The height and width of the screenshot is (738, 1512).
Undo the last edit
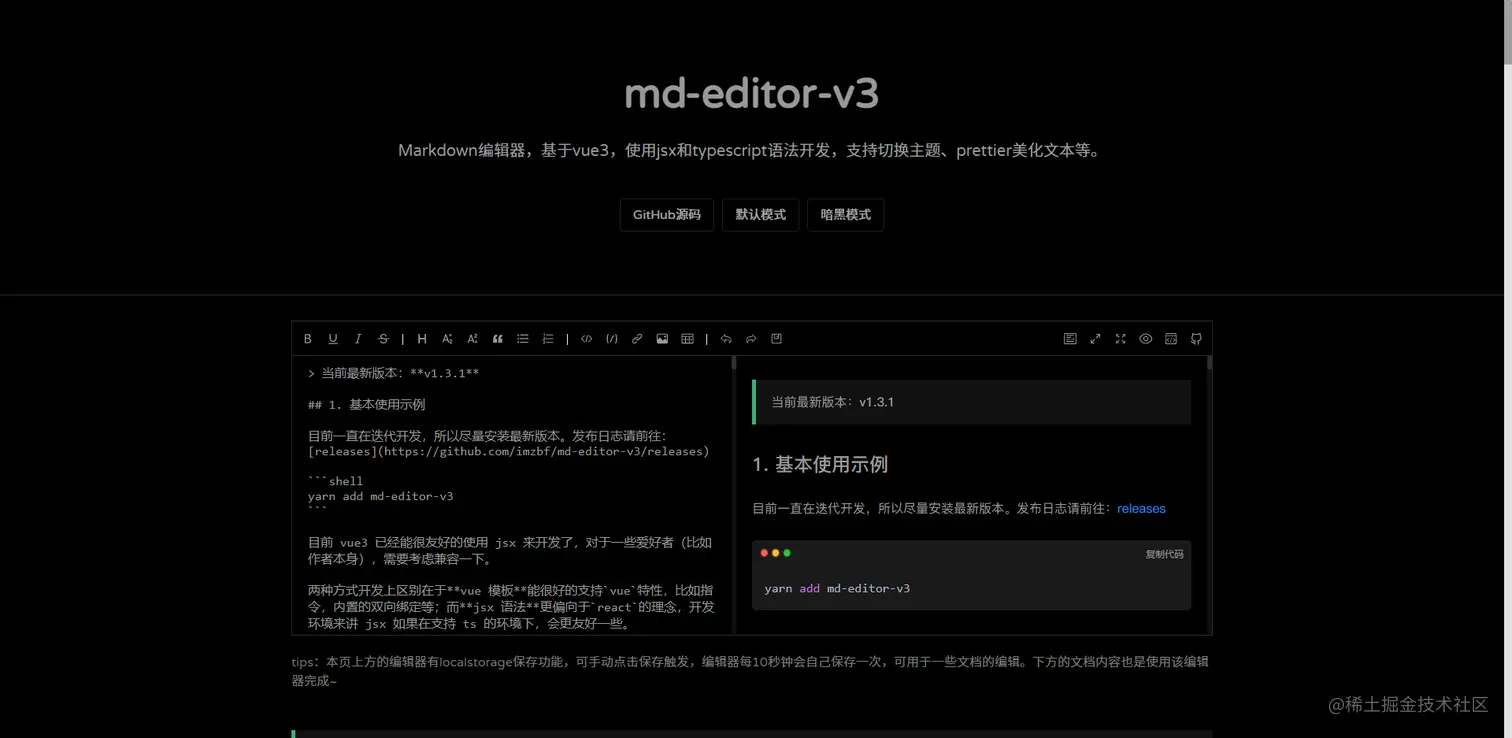(726, 339)
